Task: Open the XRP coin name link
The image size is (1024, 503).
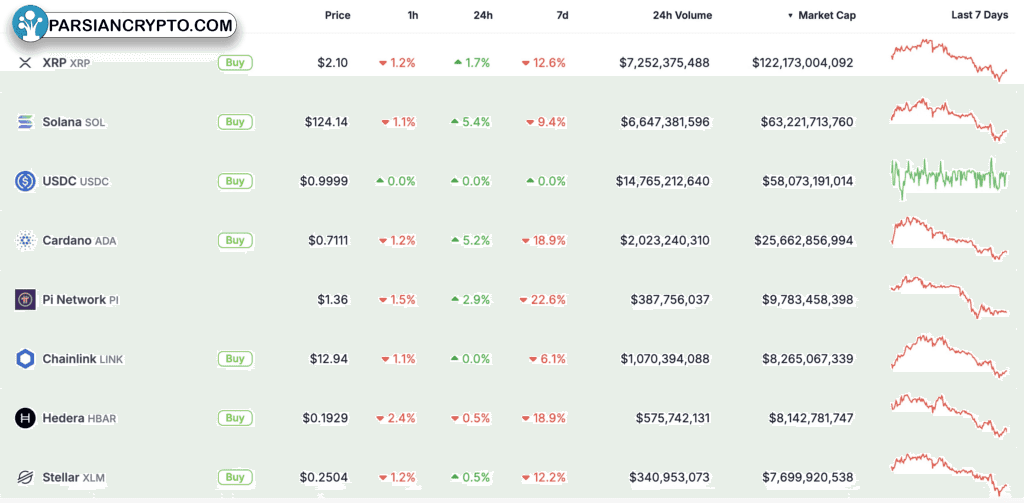Action: [x=66, y=63]
